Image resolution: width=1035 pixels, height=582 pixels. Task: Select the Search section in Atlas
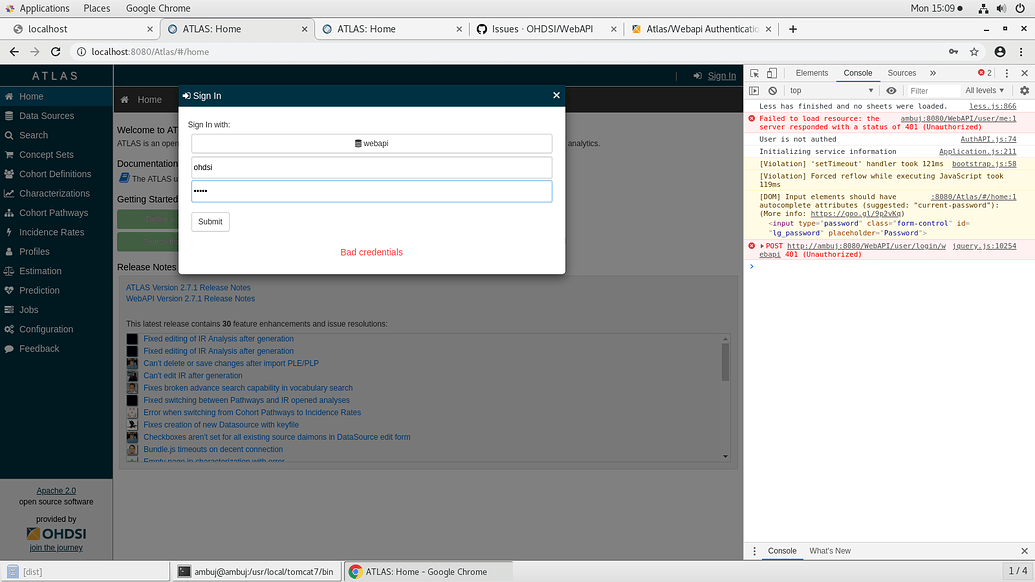(x=37, y=135)
